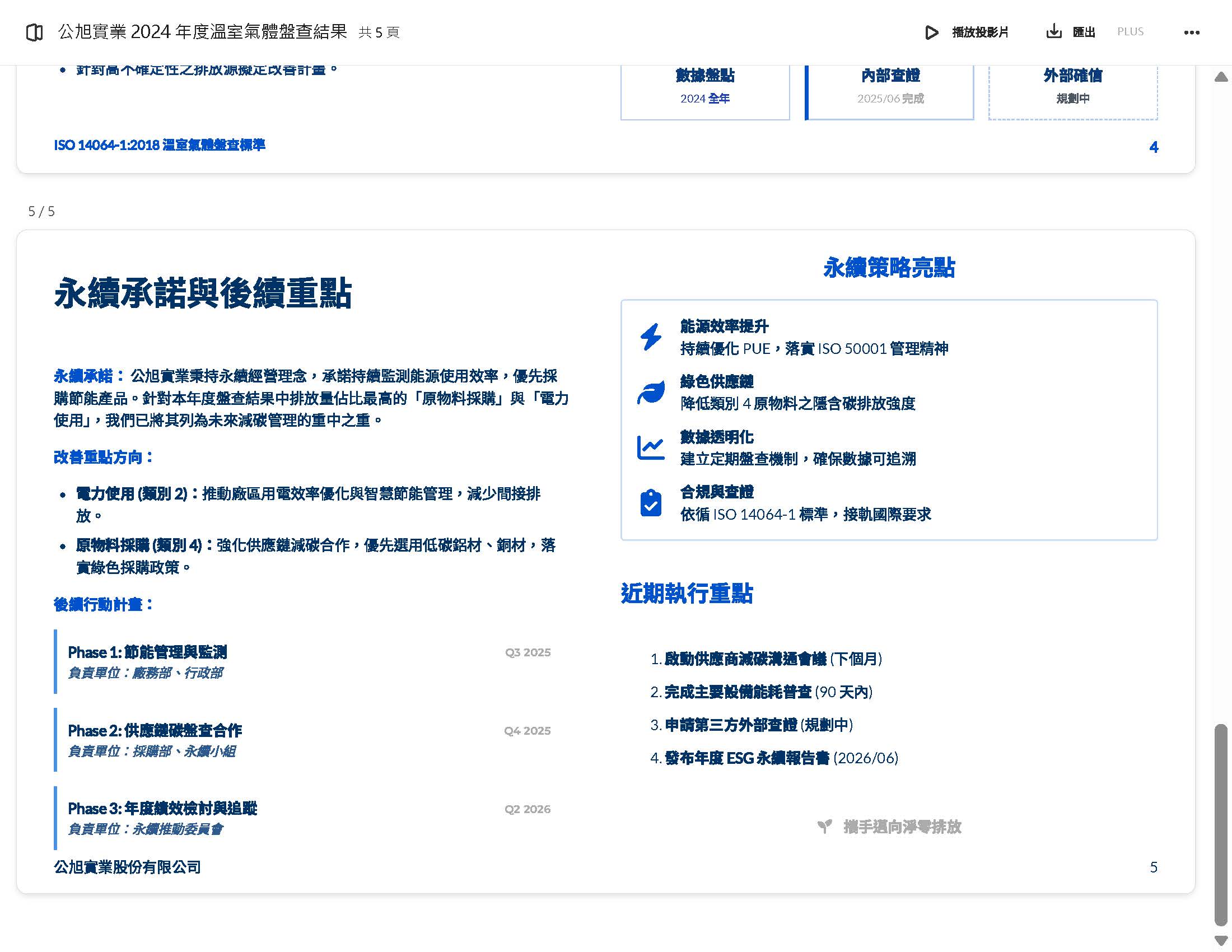Click the lightning bolt energy efficiency icon
This screenshot has height=952, width=1232.
[x=650, y=337]
